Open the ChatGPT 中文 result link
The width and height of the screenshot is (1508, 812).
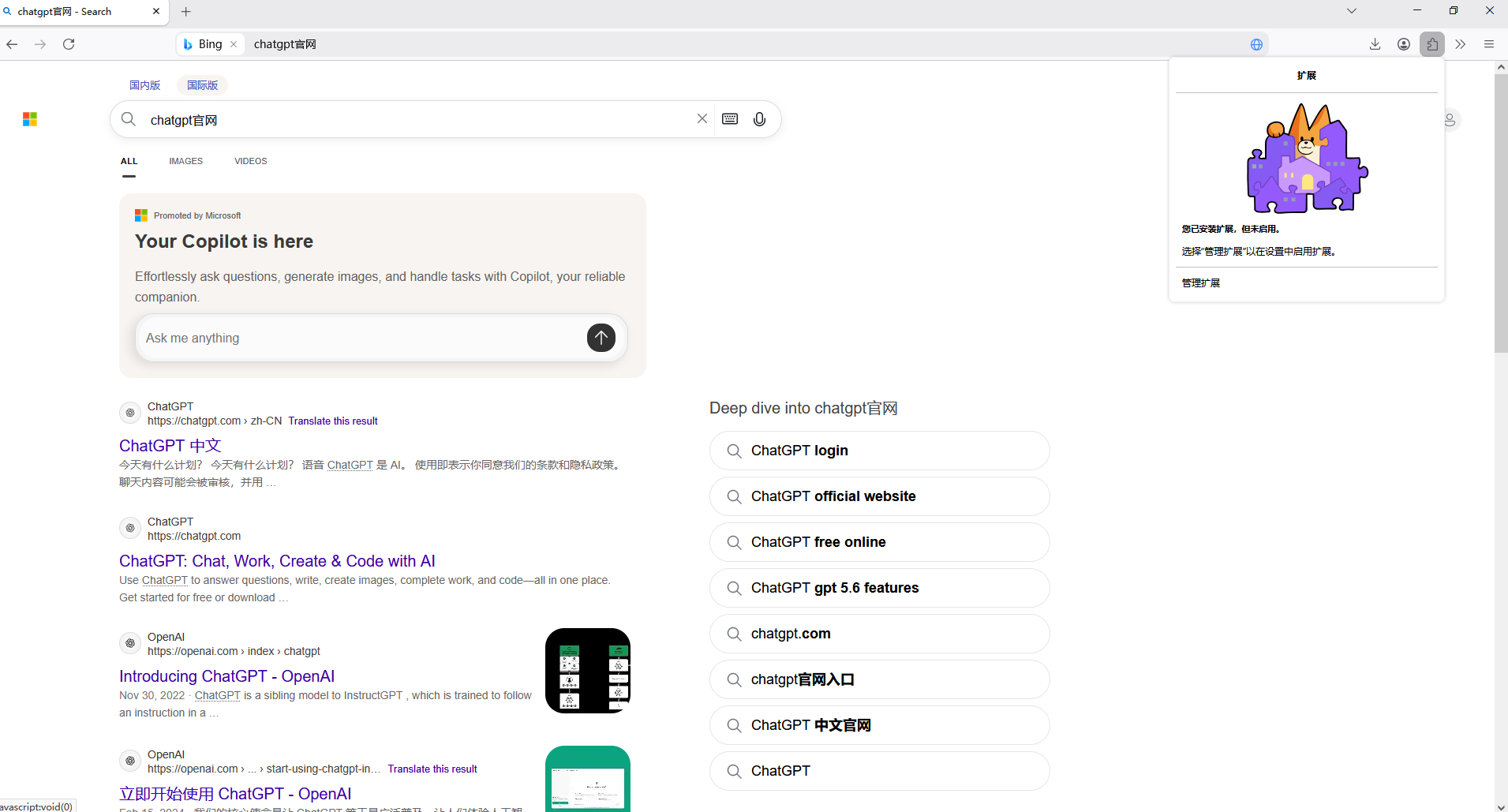click(170, 446)
